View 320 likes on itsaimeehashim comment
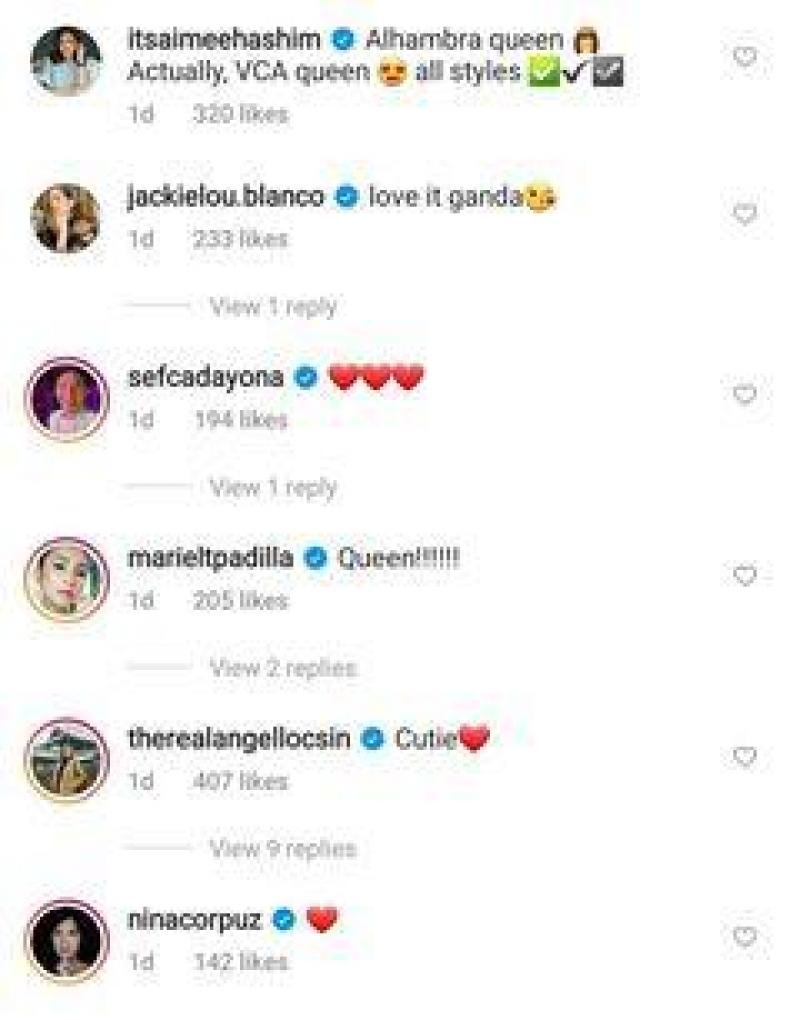 coord(241,114)
